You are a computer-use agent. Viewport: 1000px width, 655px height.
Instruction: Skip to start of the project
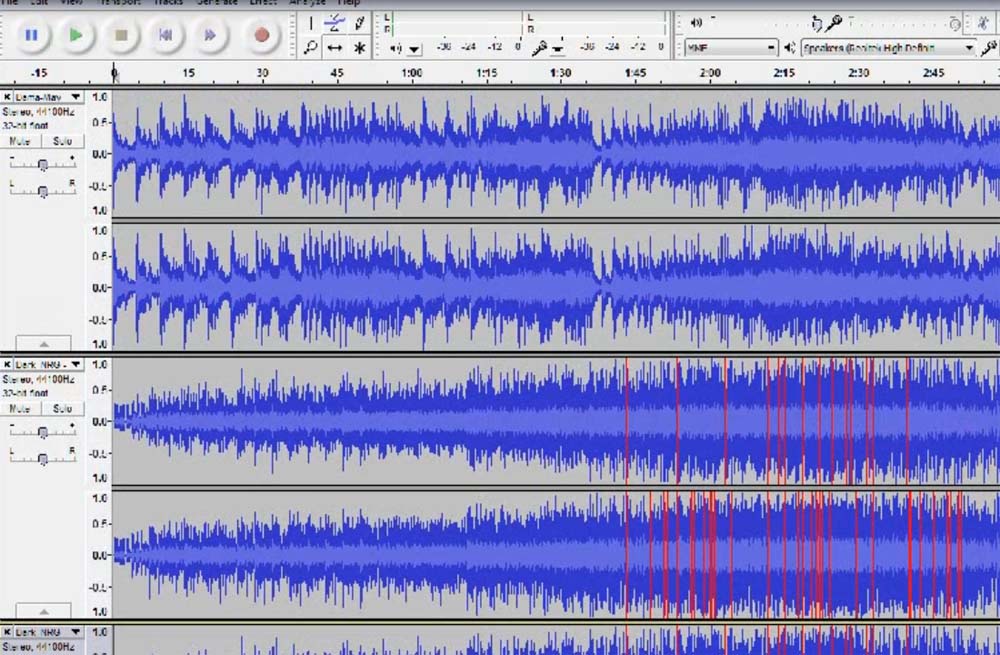click(x=165, y=35)
